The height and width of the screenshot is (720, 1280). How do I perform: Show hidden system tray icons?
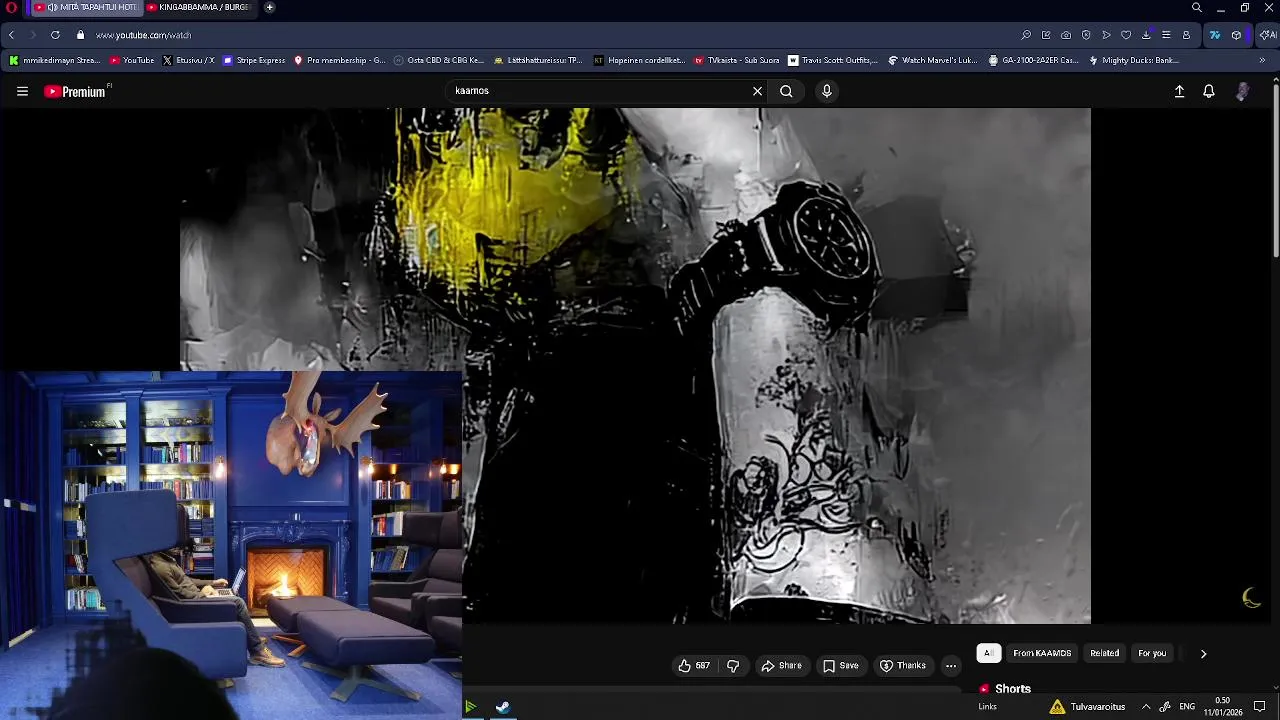click(x=1146, y=707)
